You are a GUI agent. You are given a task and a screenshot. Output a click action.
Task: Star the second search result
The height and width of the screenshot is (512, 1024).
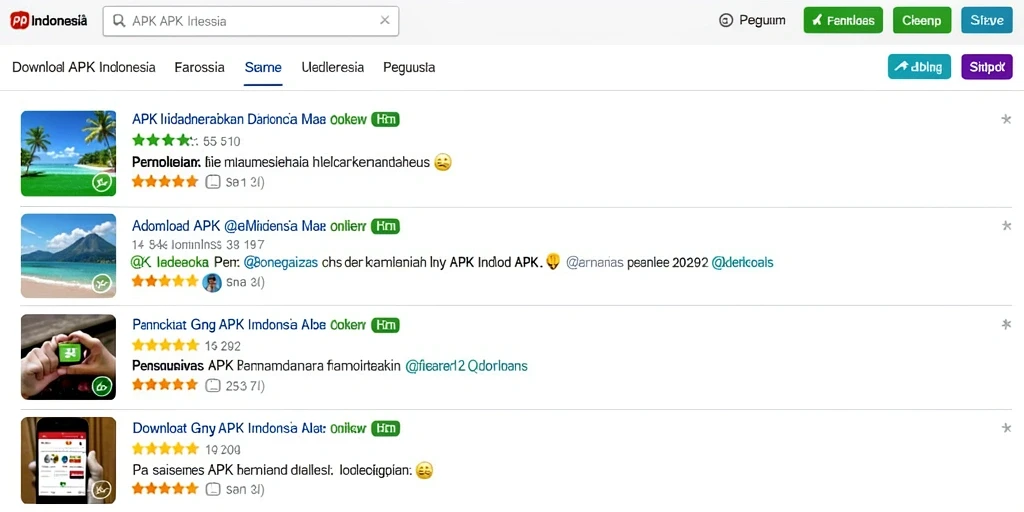[x=1006, y=226]
